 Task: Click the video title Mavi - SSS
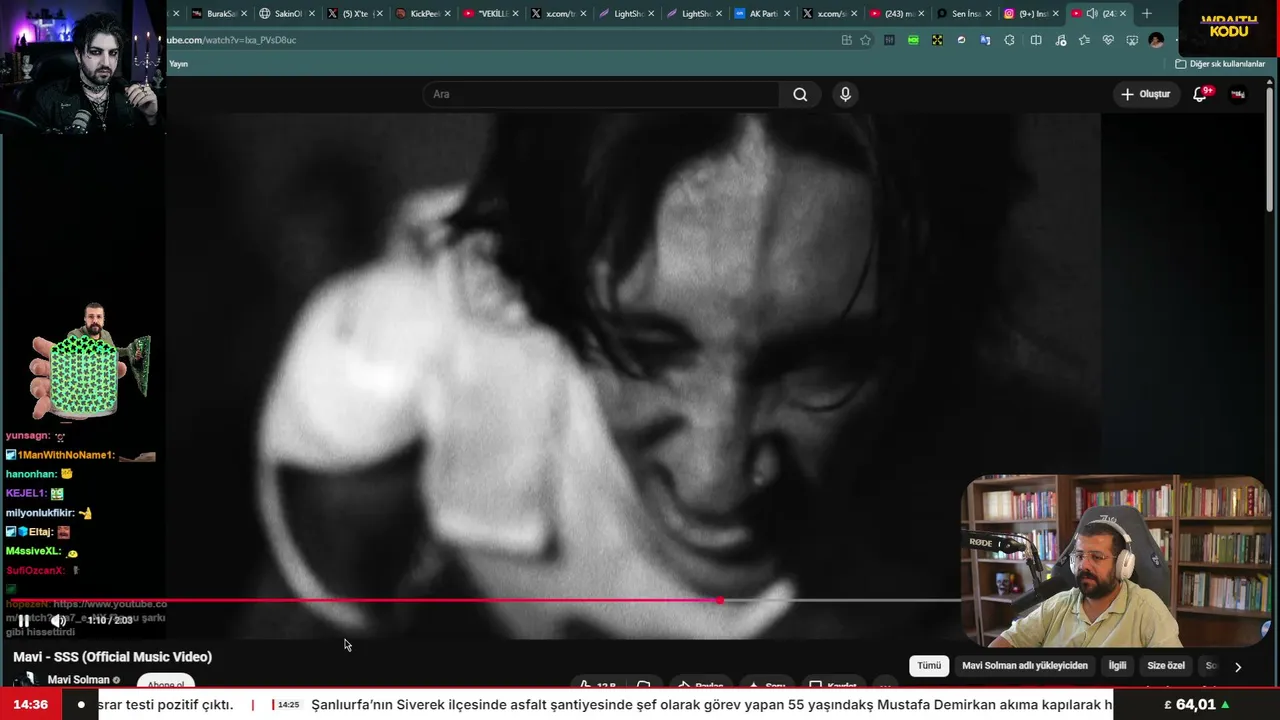(x=112, y=657)
